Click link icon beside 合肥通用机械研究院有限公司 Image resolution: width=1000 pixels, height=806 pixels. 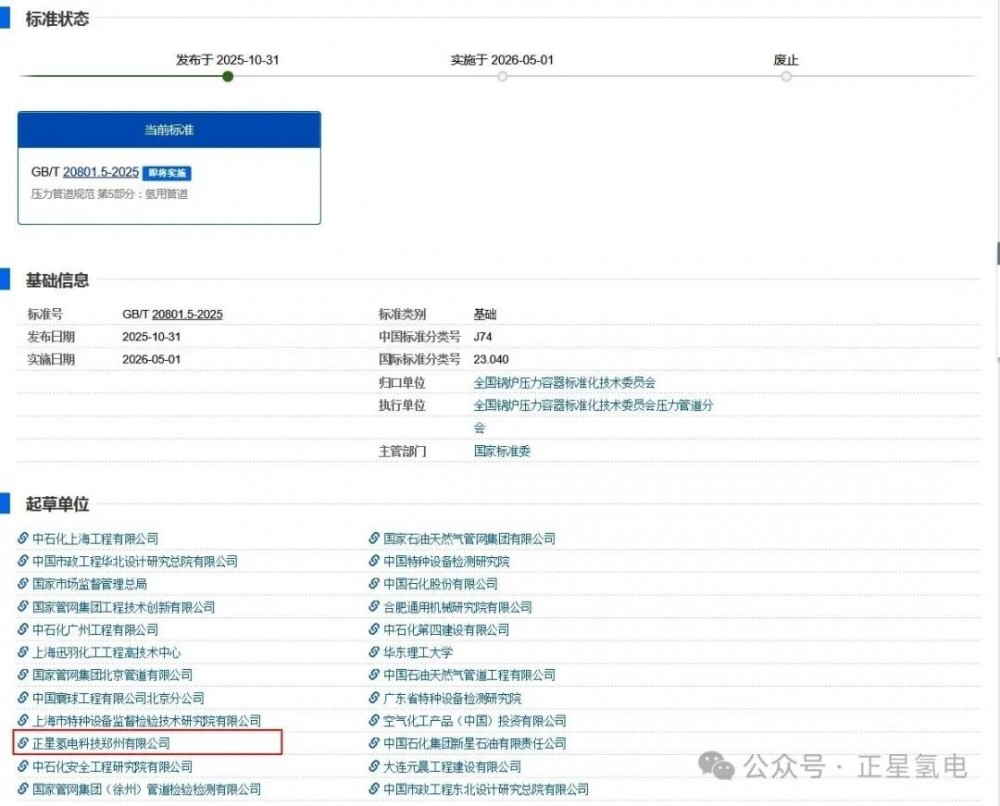pos(374,607)
